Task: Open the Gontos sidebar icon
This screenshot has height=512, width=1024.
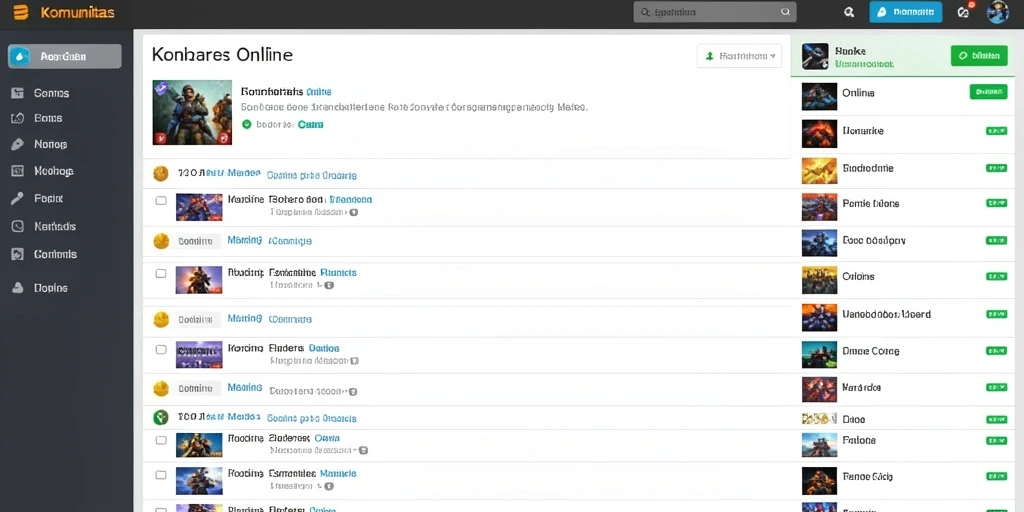Action: click(x=18, y=93)
